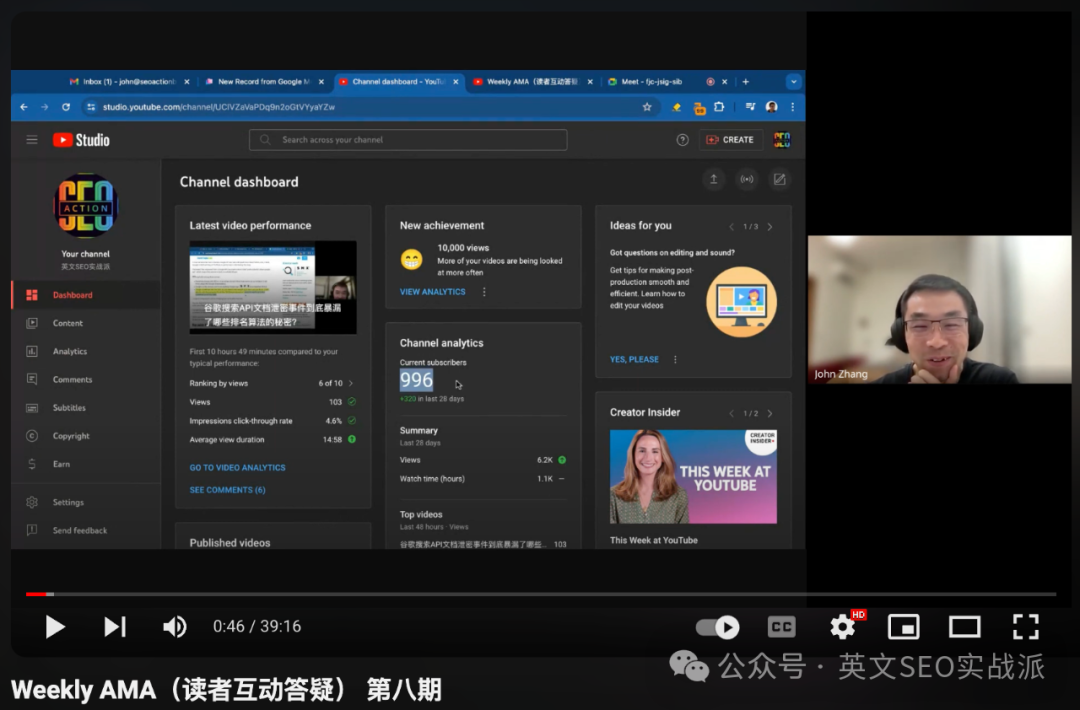Click the upload videos icon
Image resolution: width=1080 pixels, height=710 pixels.
[714, 180]
